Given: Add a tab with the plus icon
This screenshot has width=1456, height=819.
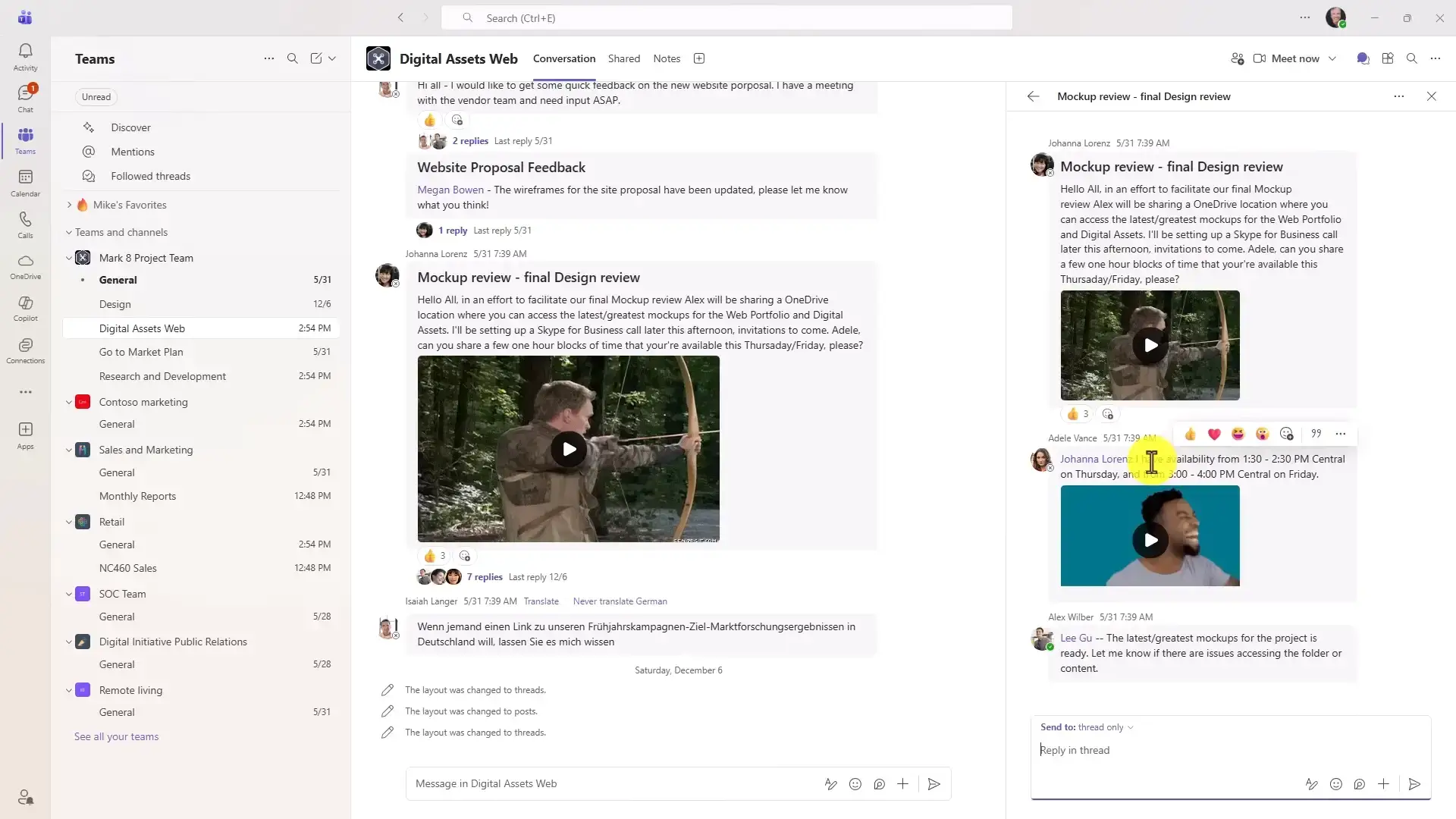Looking at the screenshot, I should point(699,58).
